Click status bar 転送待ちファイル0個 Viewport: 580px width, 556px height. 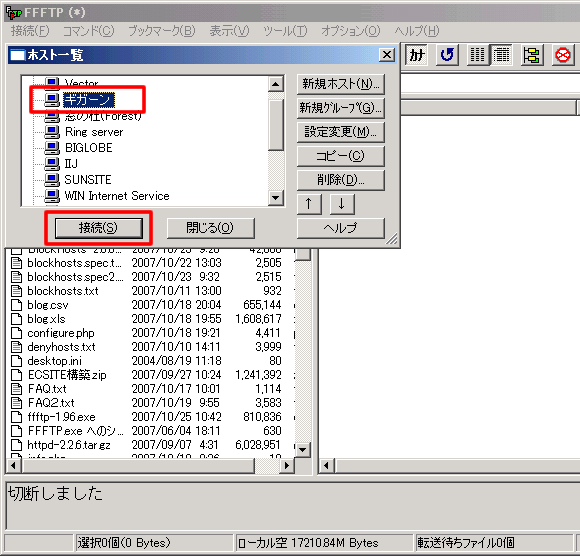[x=466, y=543]
